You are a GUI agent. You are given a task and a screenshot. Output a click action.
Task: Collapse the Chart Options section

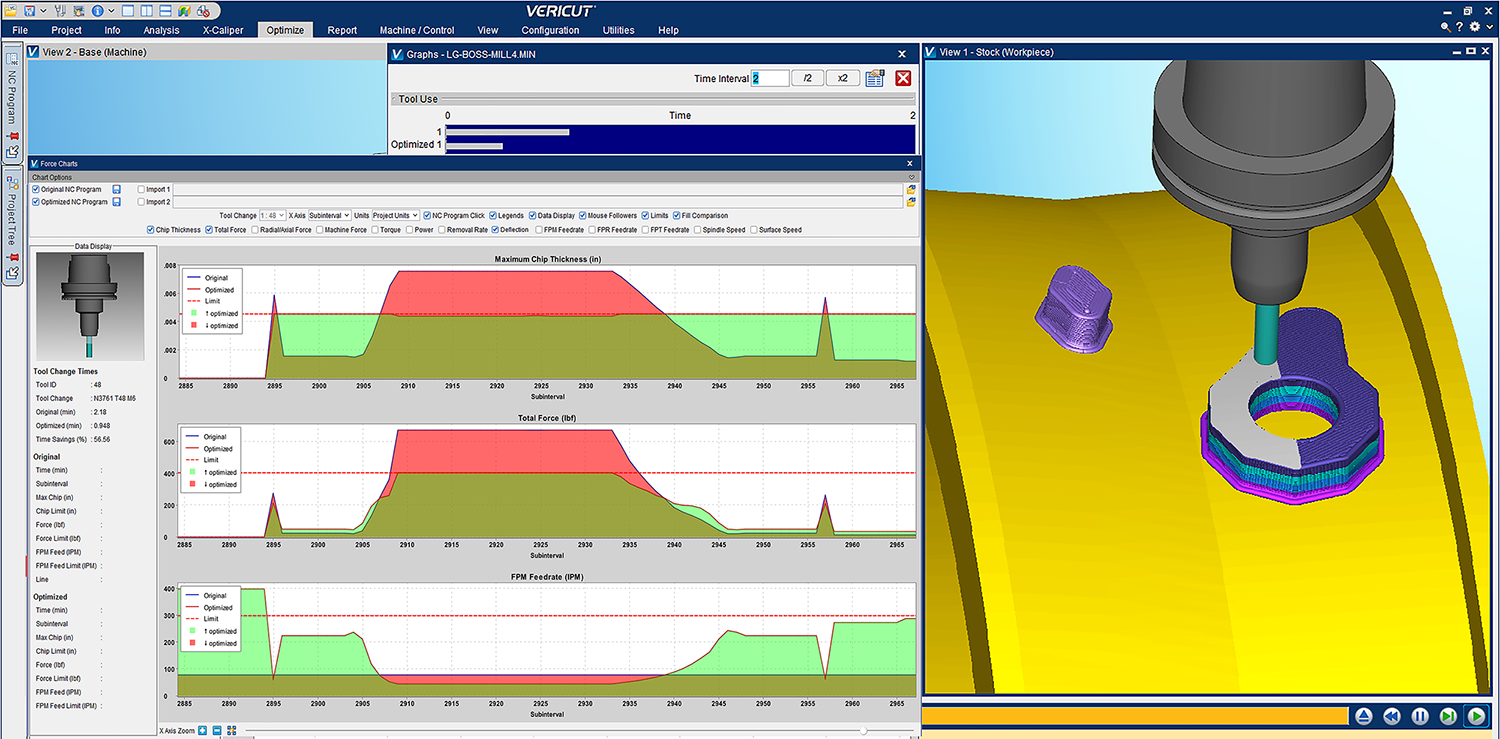click(911, 177)
